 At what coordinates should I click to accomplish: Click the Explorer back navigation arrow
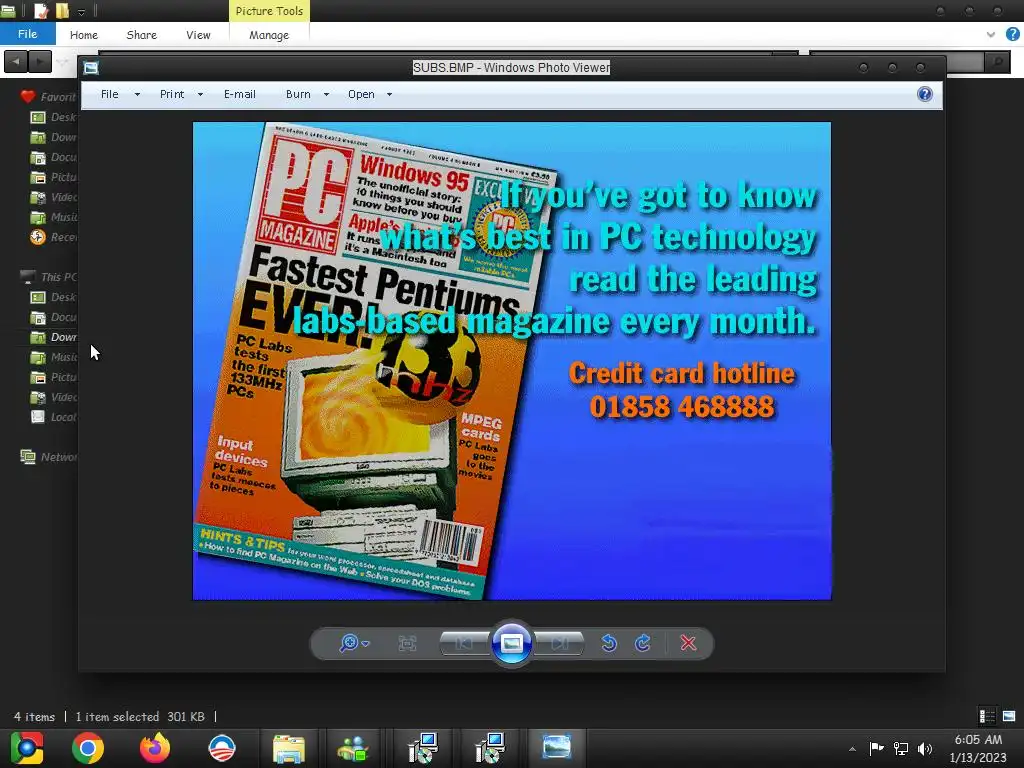[16, 61]
